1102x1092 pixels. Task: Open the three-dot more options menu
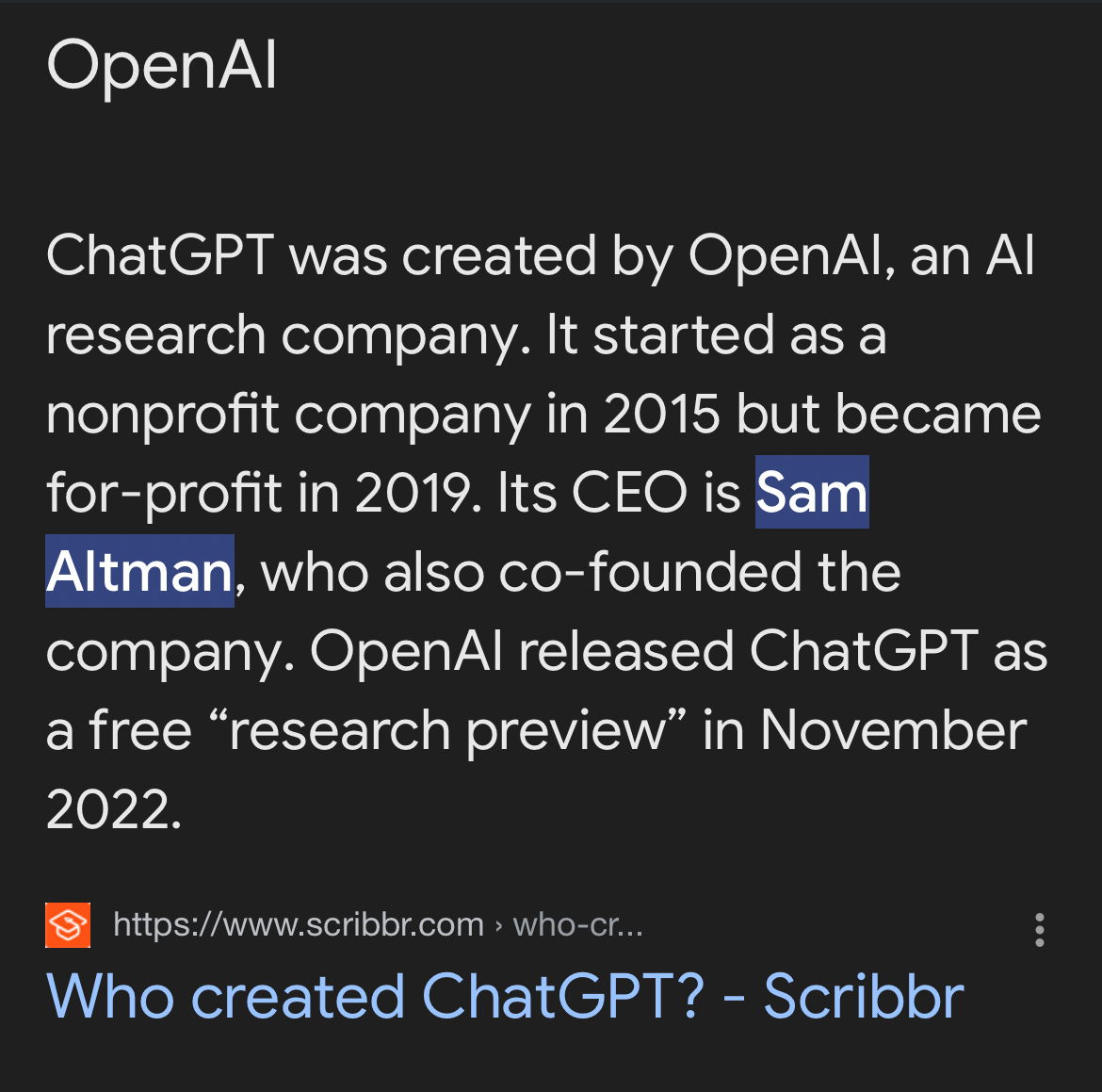click(x=1039, y=930)
